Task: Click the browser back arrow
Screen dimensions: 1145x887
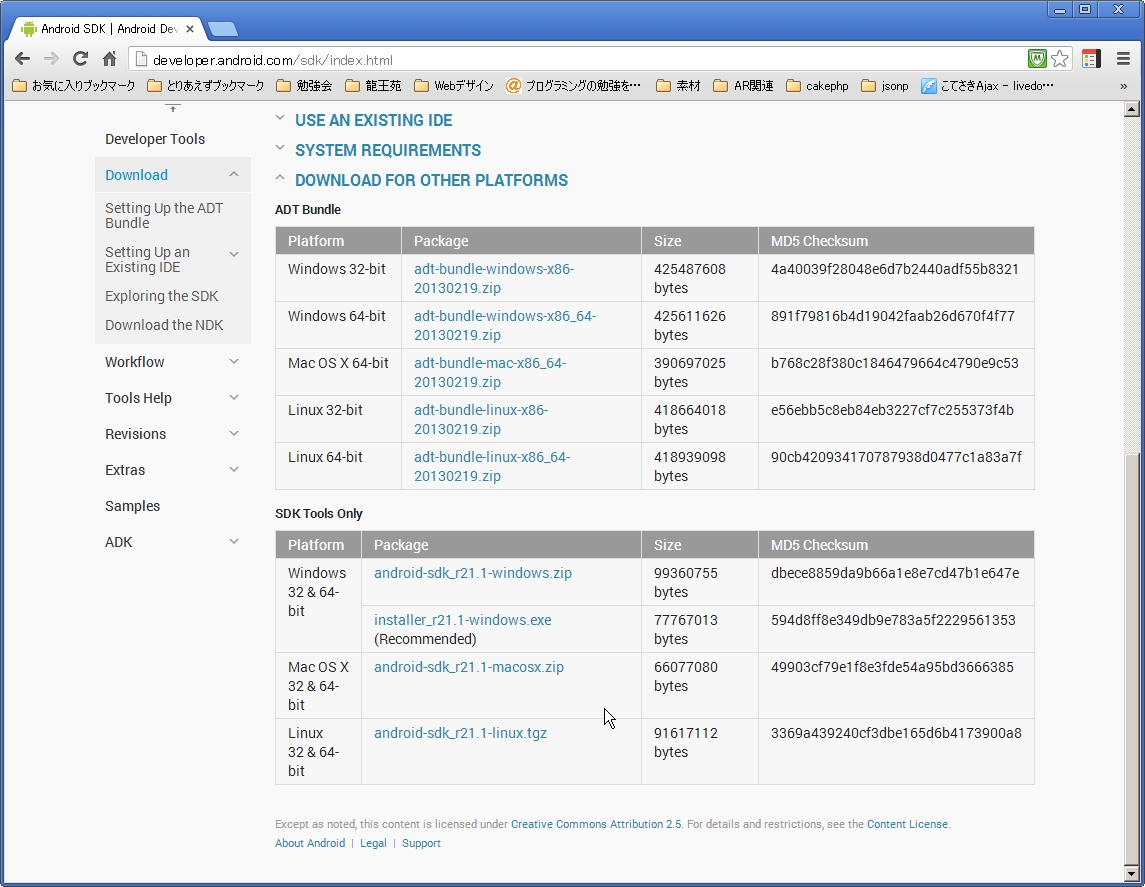Action: 23,59
